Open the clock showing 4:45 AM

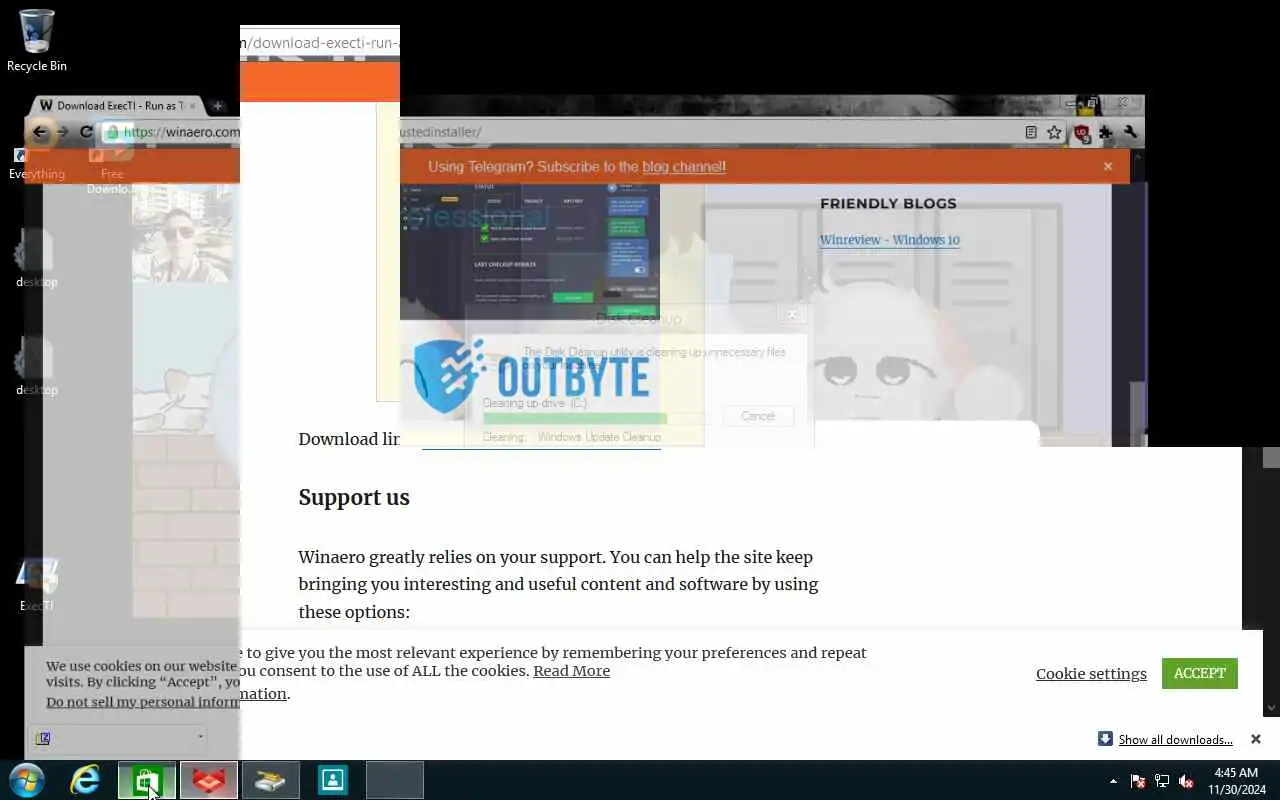[1235, 781]
